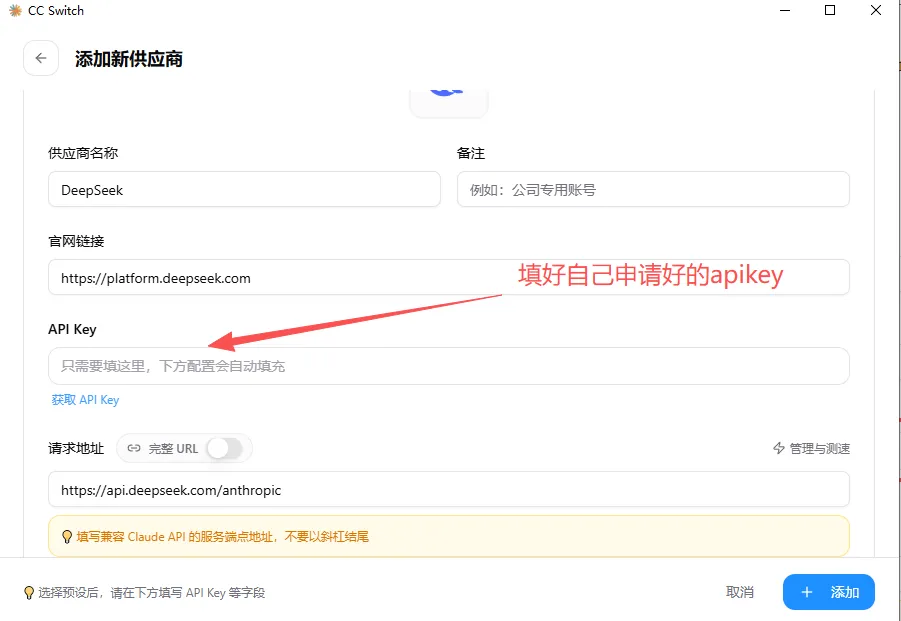Screen dimensions: 901x621
Task: Click the DeepSeek provider icon thumbnail
Action: point(449,103)
